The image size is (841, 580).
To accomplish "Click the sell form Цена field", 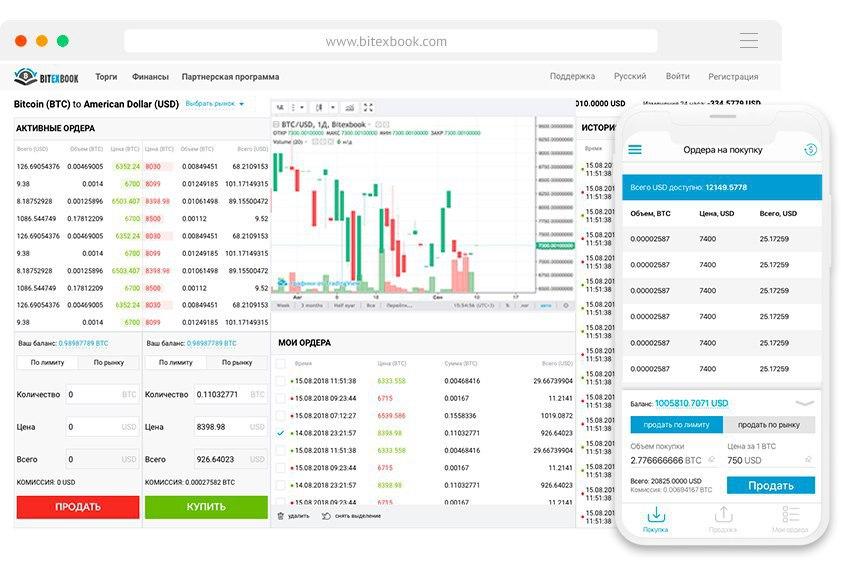I will [x=102, y=427].
